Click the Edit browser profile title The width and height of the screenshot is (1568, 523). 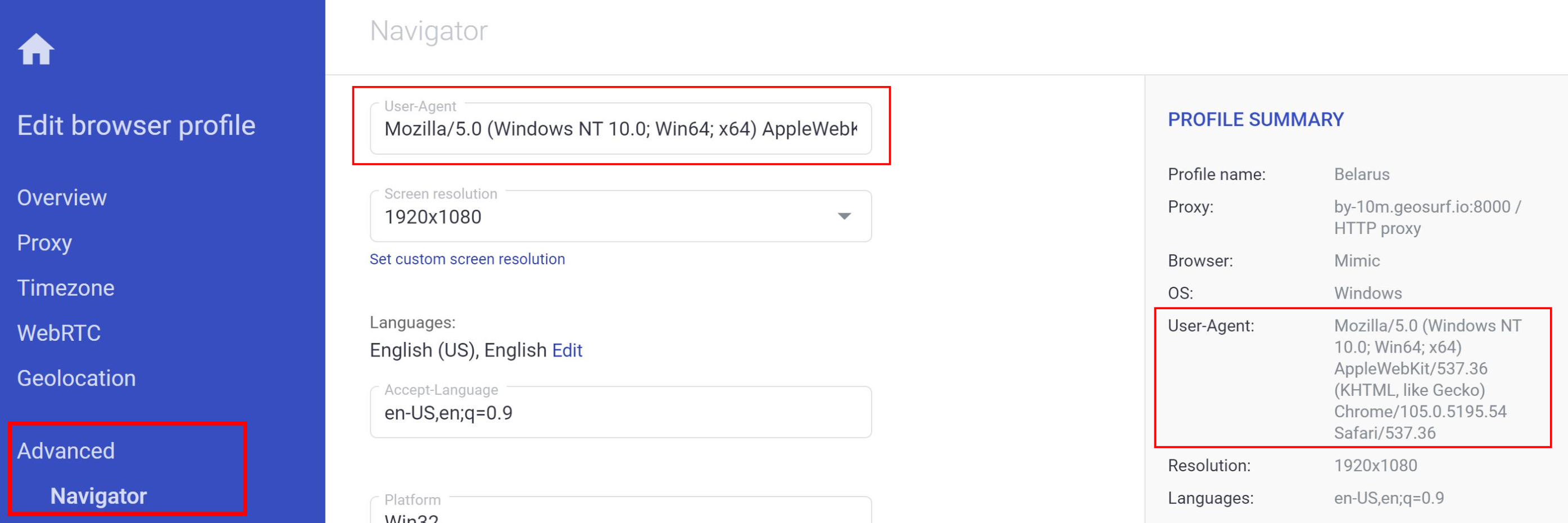(x=137, y=125)
